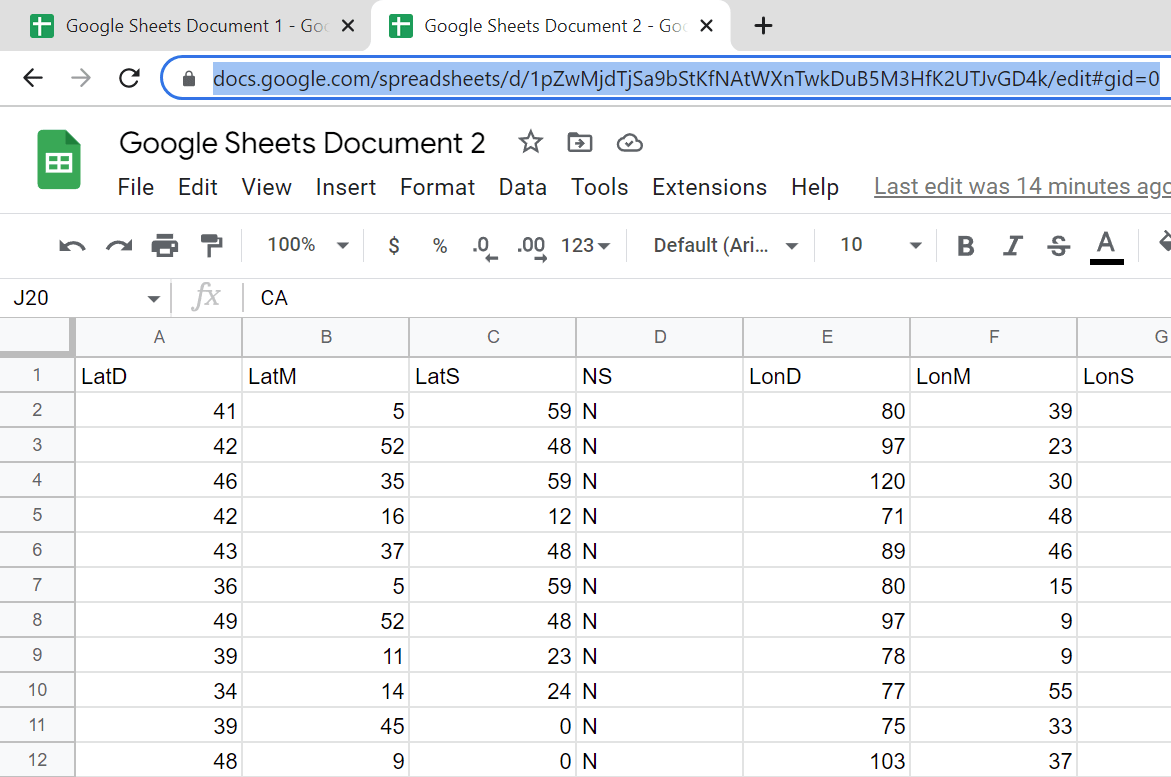Open the Data menu
The image size is (1171, 777).
tap(523, 187)
